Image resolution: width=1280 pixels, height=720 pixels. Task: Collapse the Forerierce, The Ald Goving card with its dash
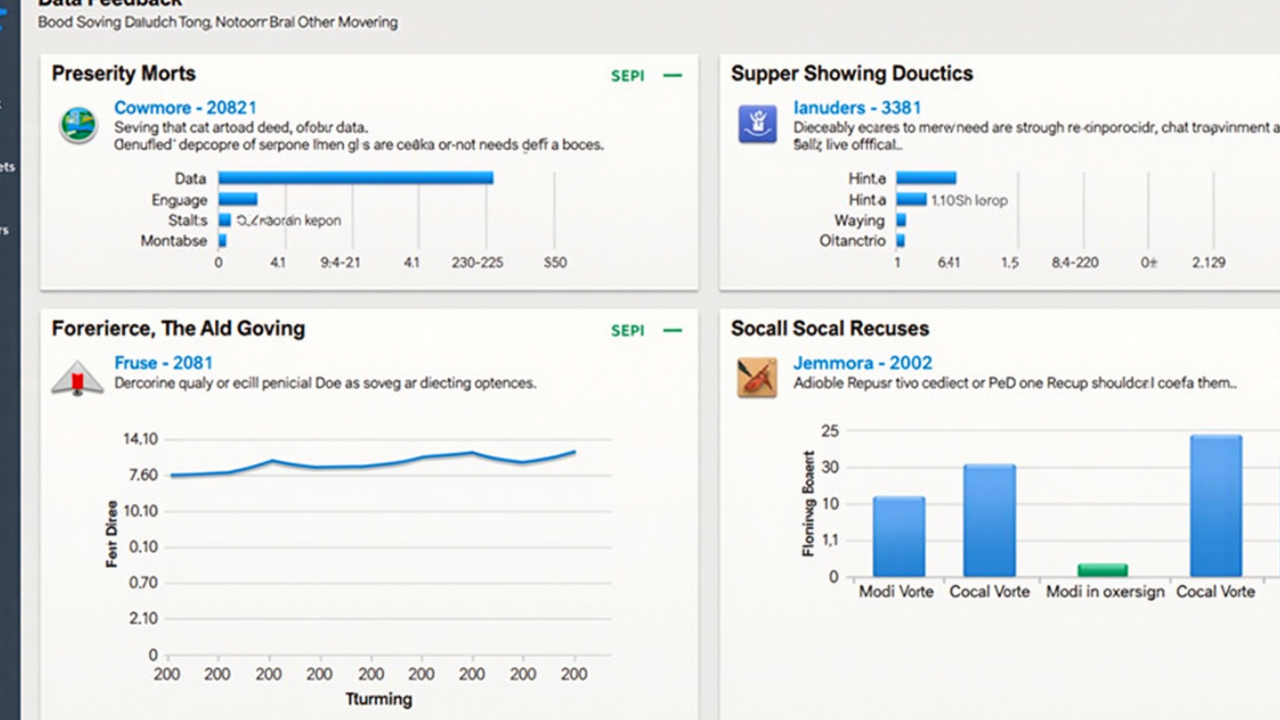(x=673, y=330)
